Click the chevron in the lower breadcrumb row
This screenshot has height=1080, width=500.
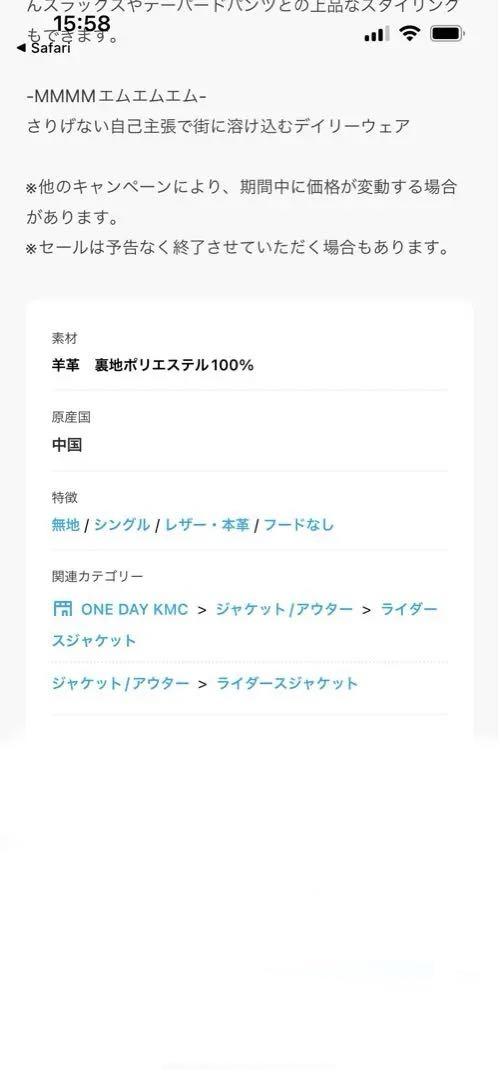tap(202, 684)
